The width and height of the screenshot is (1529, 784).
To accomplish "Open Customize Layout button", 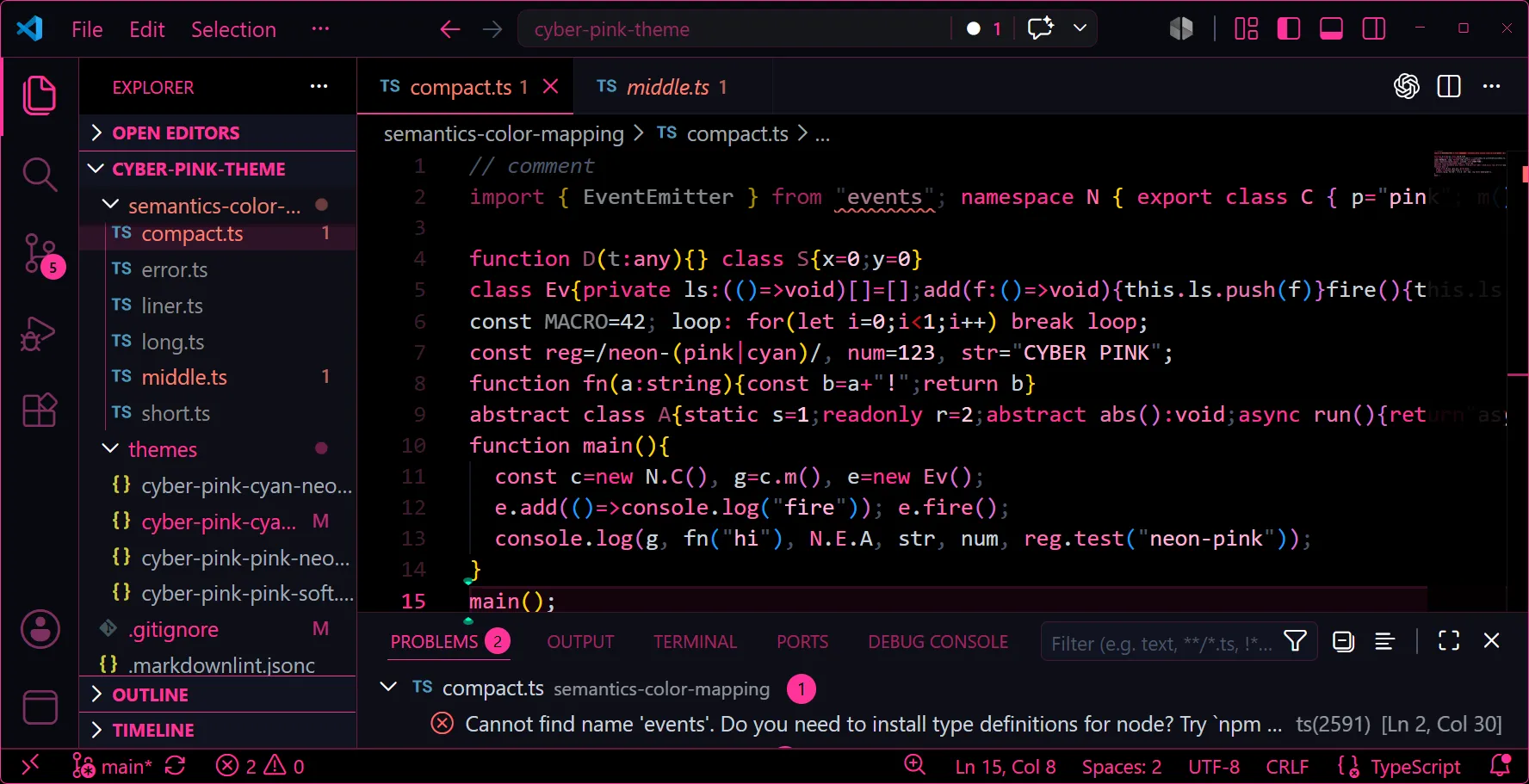I will click(x=1246, y=28).
